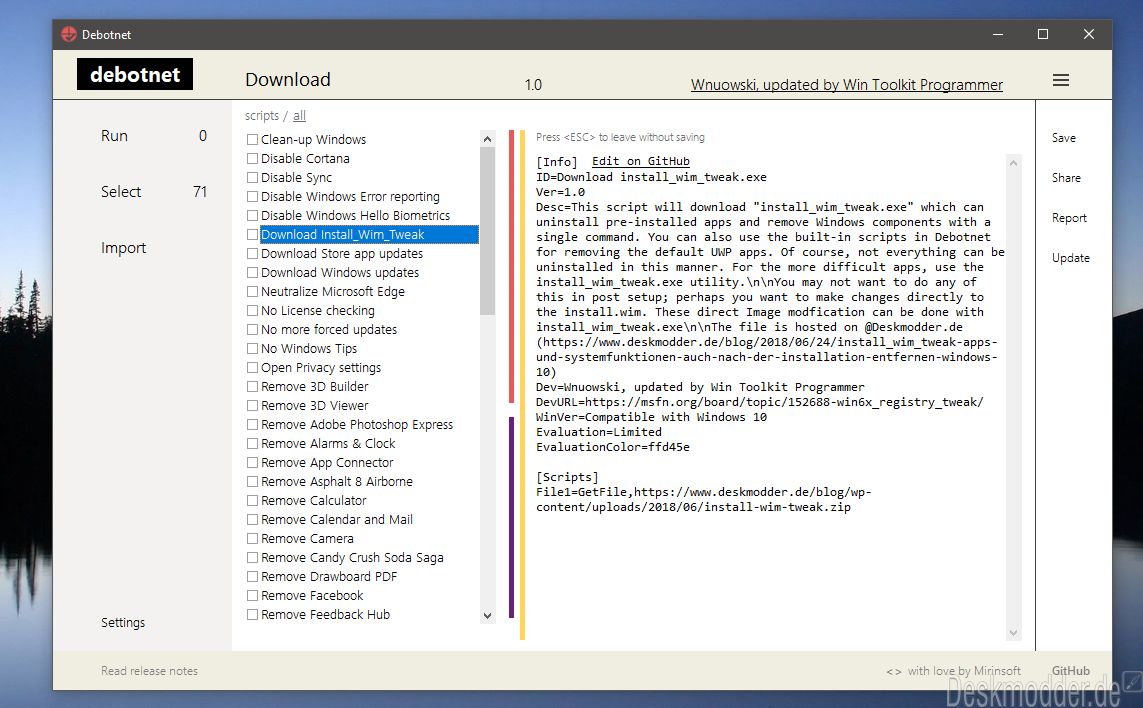The height and width of the screenshot is (708, 1143).
Task: Select the Download Windows updates script
Action: tap(340, 272)
